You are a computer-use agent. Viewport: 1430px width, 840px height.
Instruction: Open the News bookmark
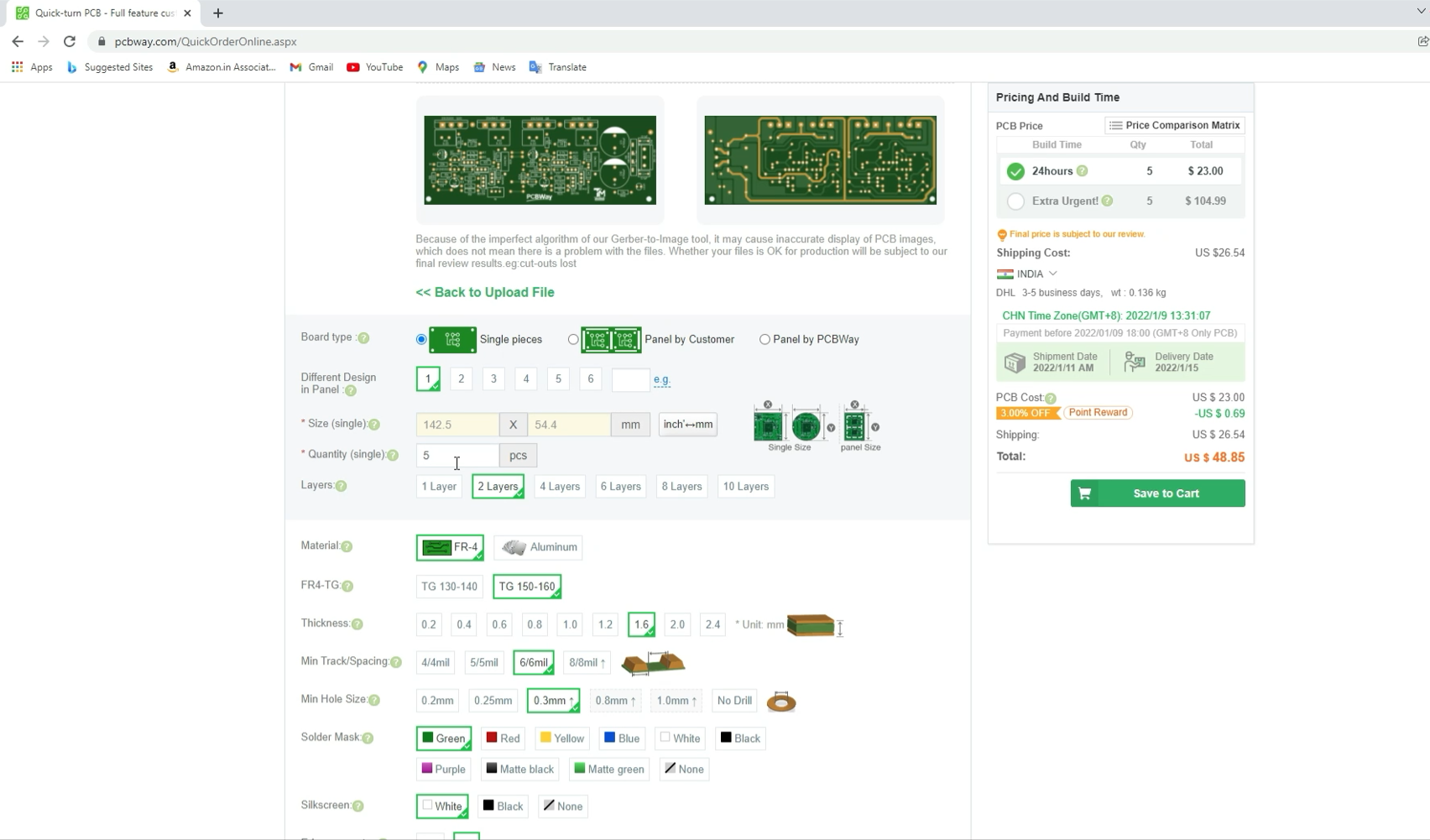tap(494, 67)
